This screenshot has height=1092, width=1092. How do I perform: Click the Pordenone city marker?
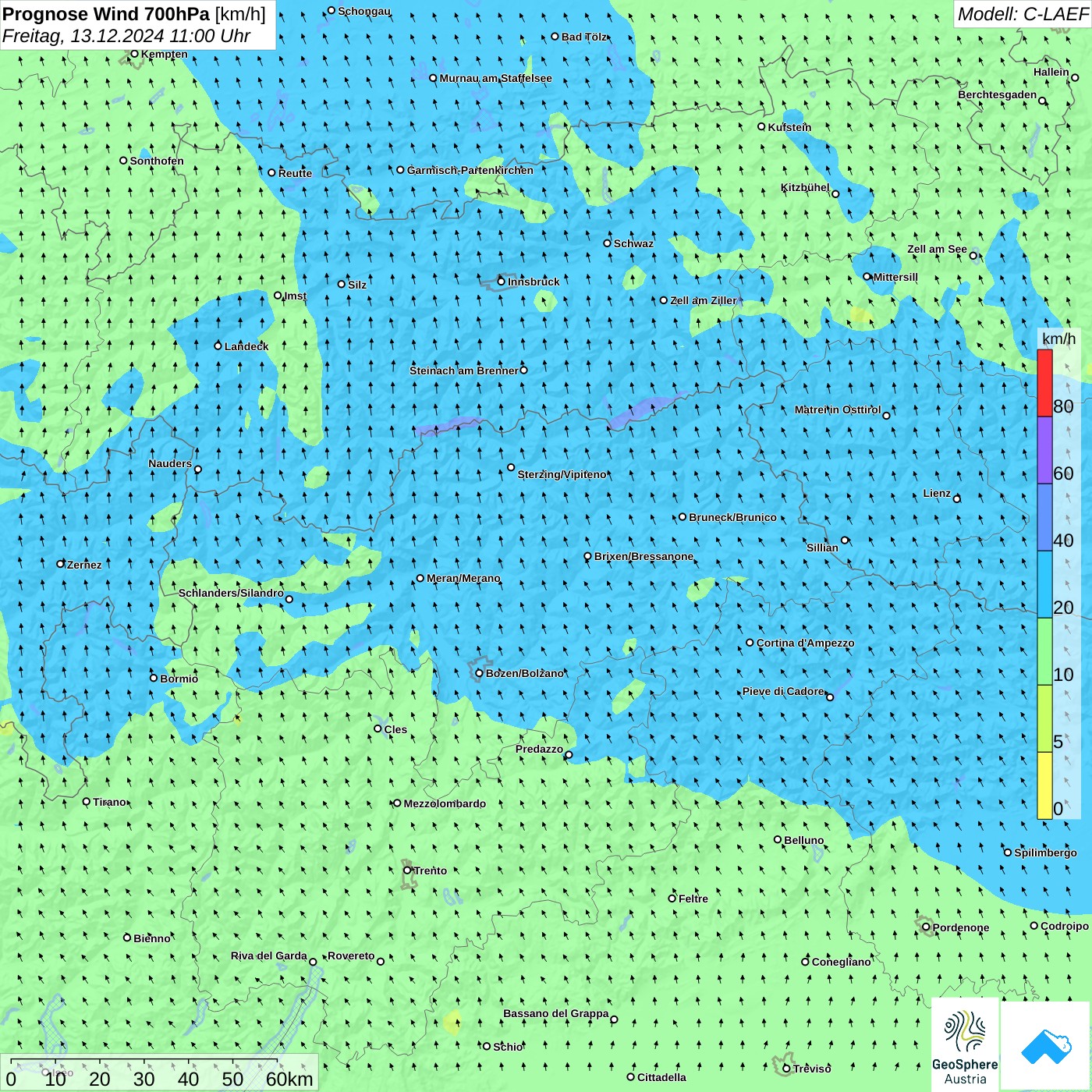point(927,927)
